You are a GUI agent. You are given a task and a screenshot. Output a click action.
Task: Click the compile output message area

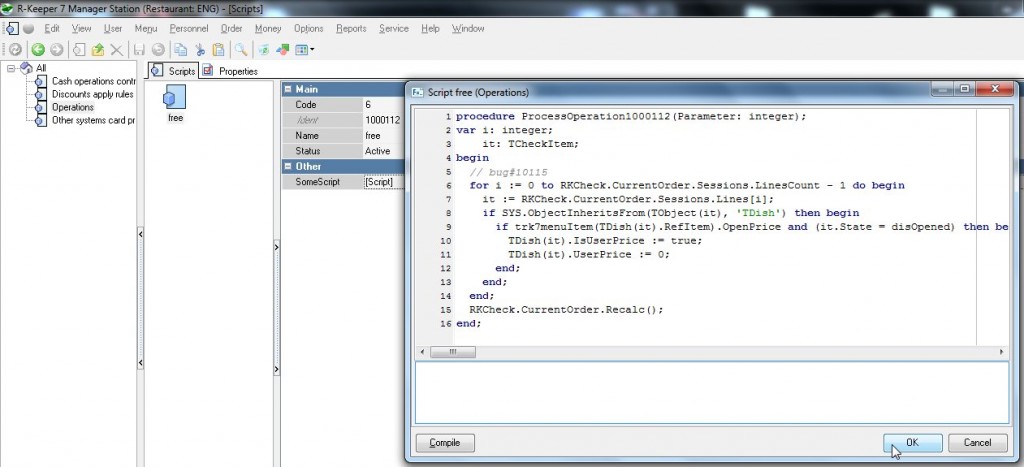click(x=712, y=393)
